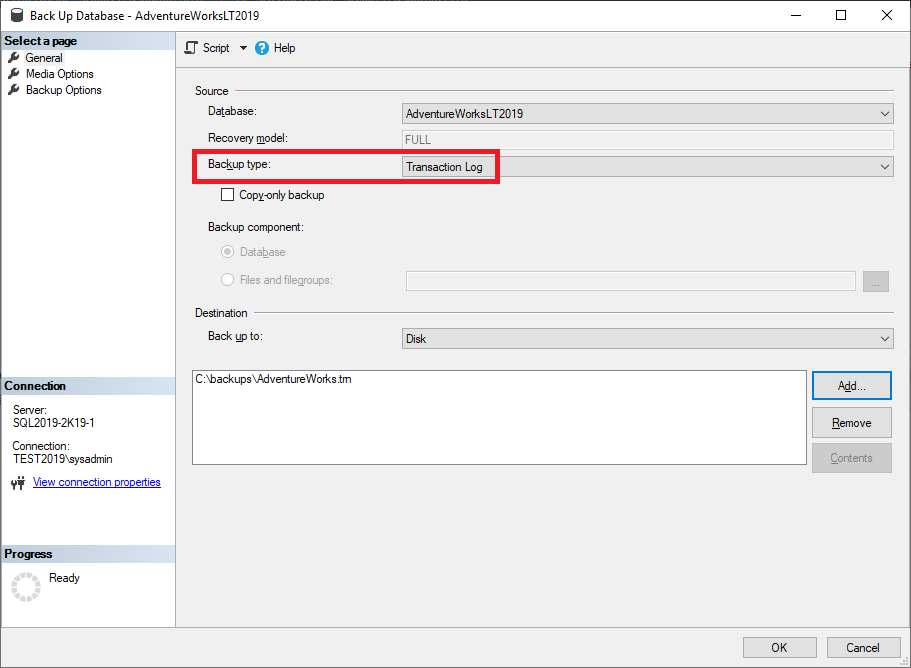Open the Database dropdown

coord(884,113)
